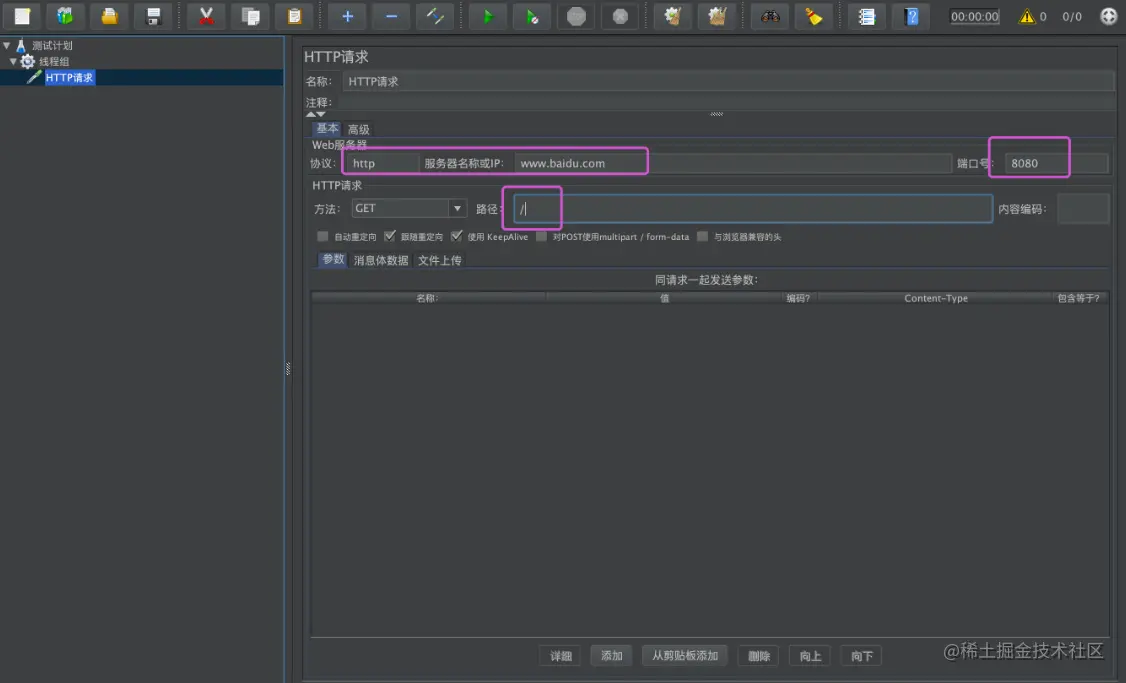Click the 名称 field containing HTTP请求
Screen dimensions: 1126x683
click(728, 81)
